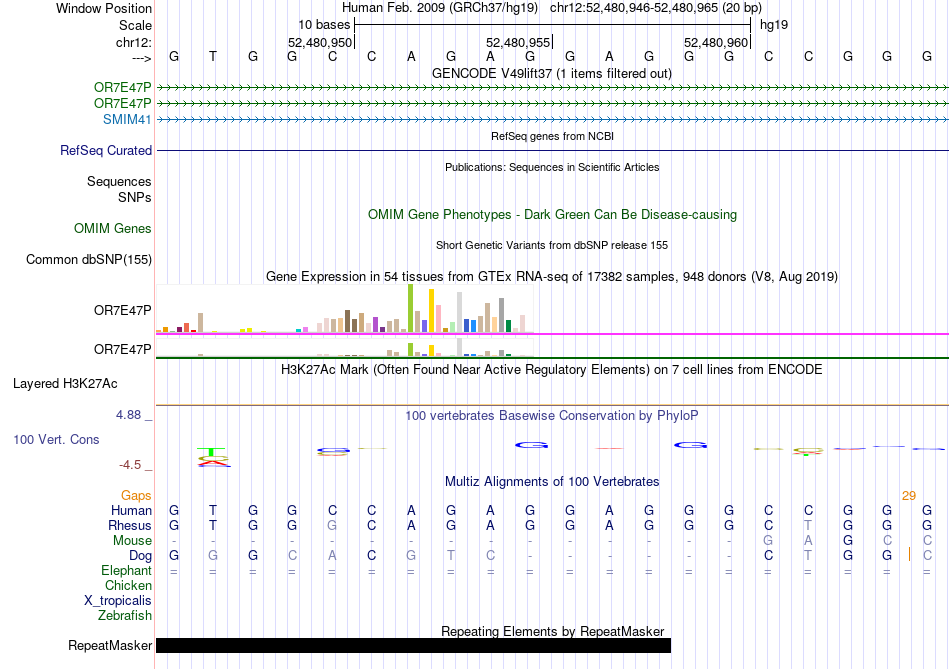Image resolution: width=950 pixels, height=669 pixels.
Task: Open the OMIM Genes track label
Action: click(x=112, y=228)
